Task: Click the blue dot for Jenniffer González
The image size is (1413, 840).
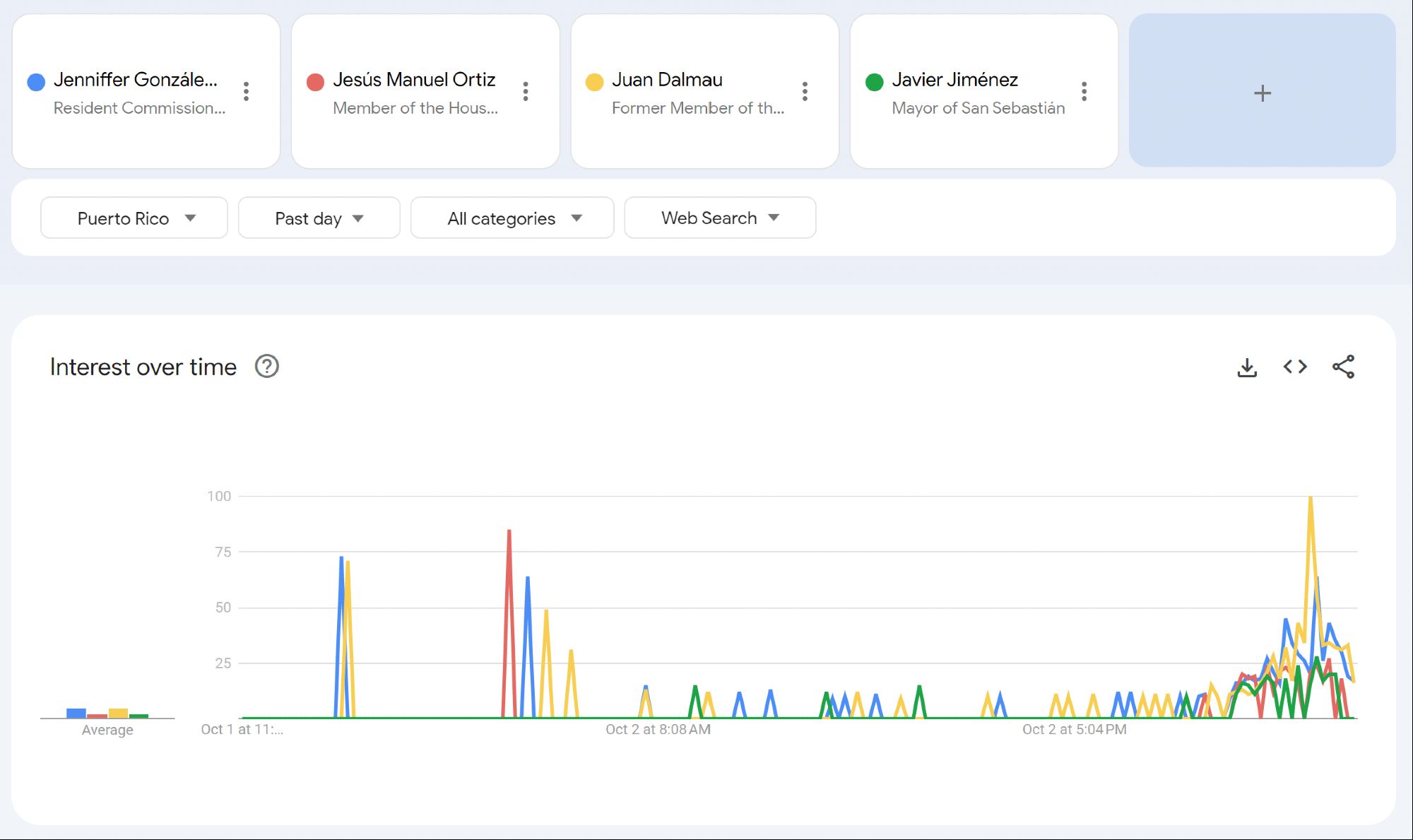Action: [36, 82]
